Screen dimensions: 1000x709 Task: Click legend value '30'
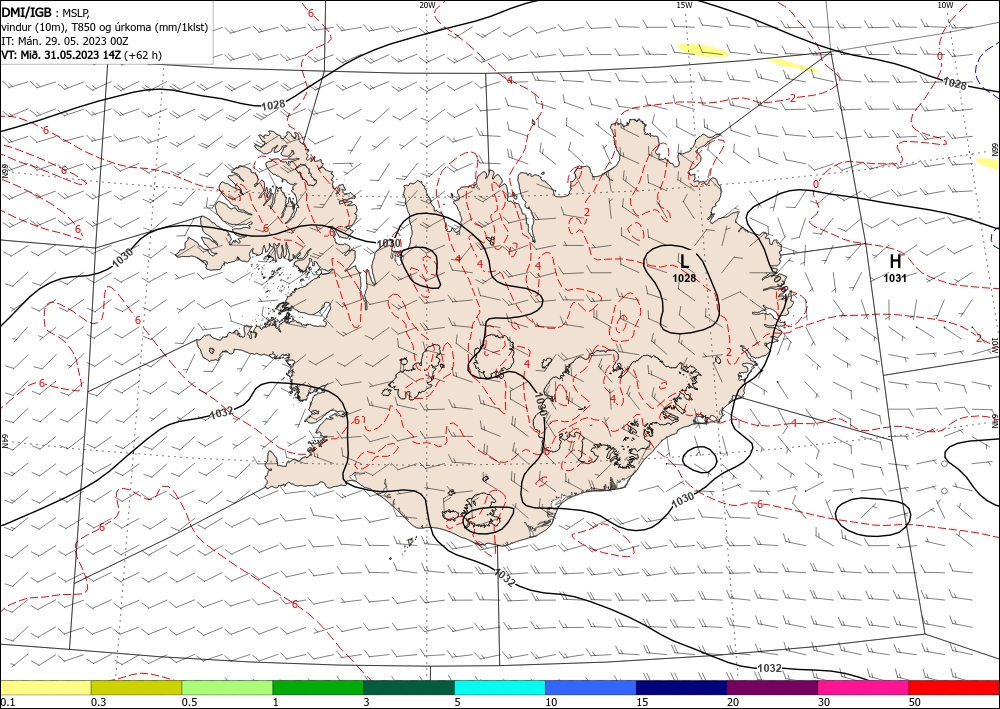pos(823,702)
